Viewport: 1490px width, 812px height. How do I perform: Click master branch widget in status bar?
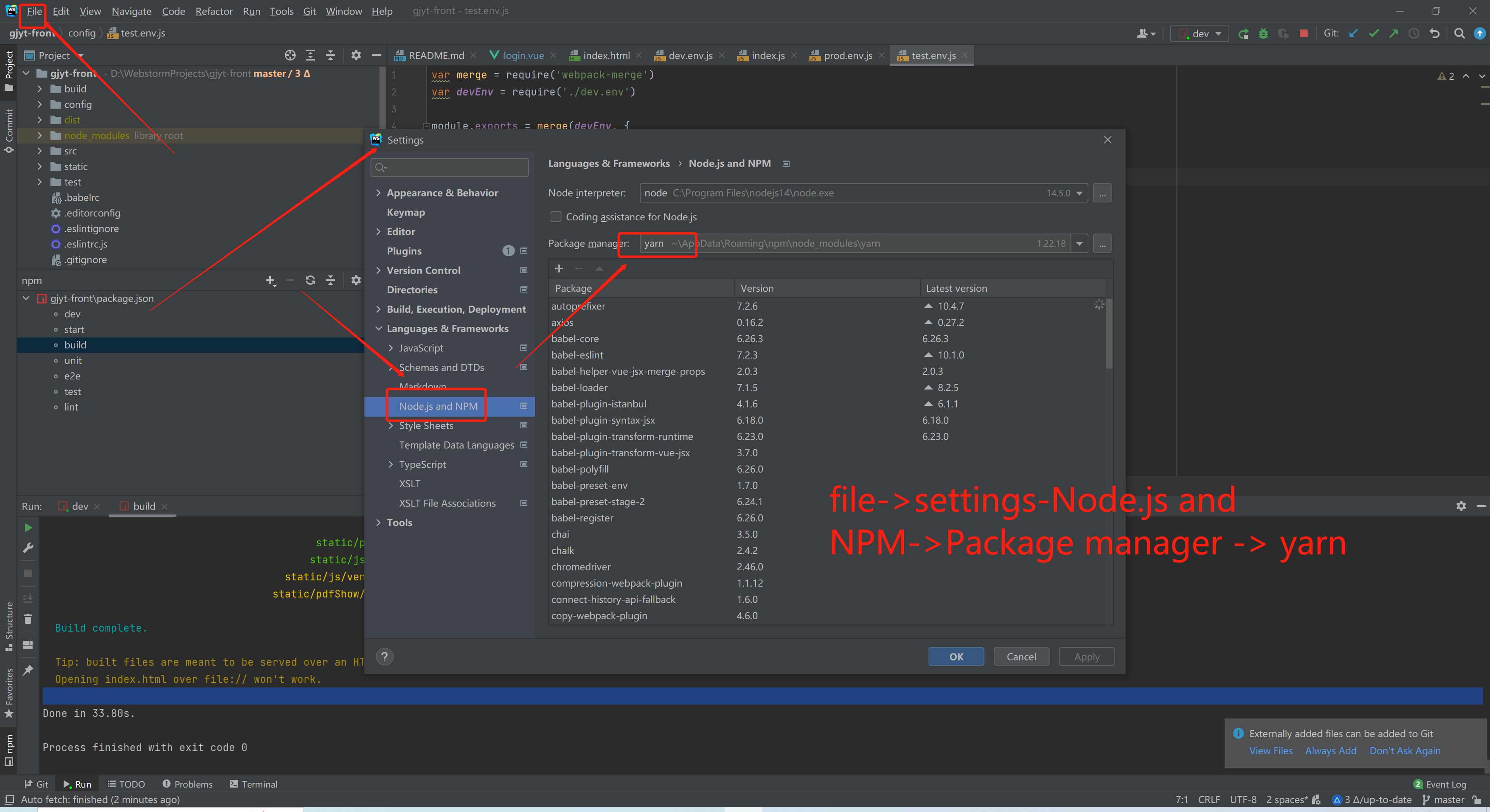click(x=1444, y=799)
